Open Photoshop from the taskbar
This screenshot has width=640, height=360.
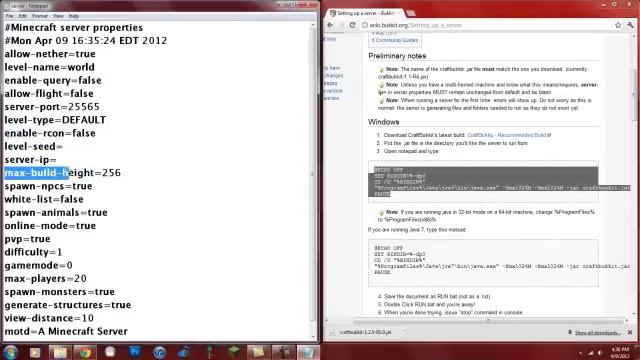pos(135,352)
